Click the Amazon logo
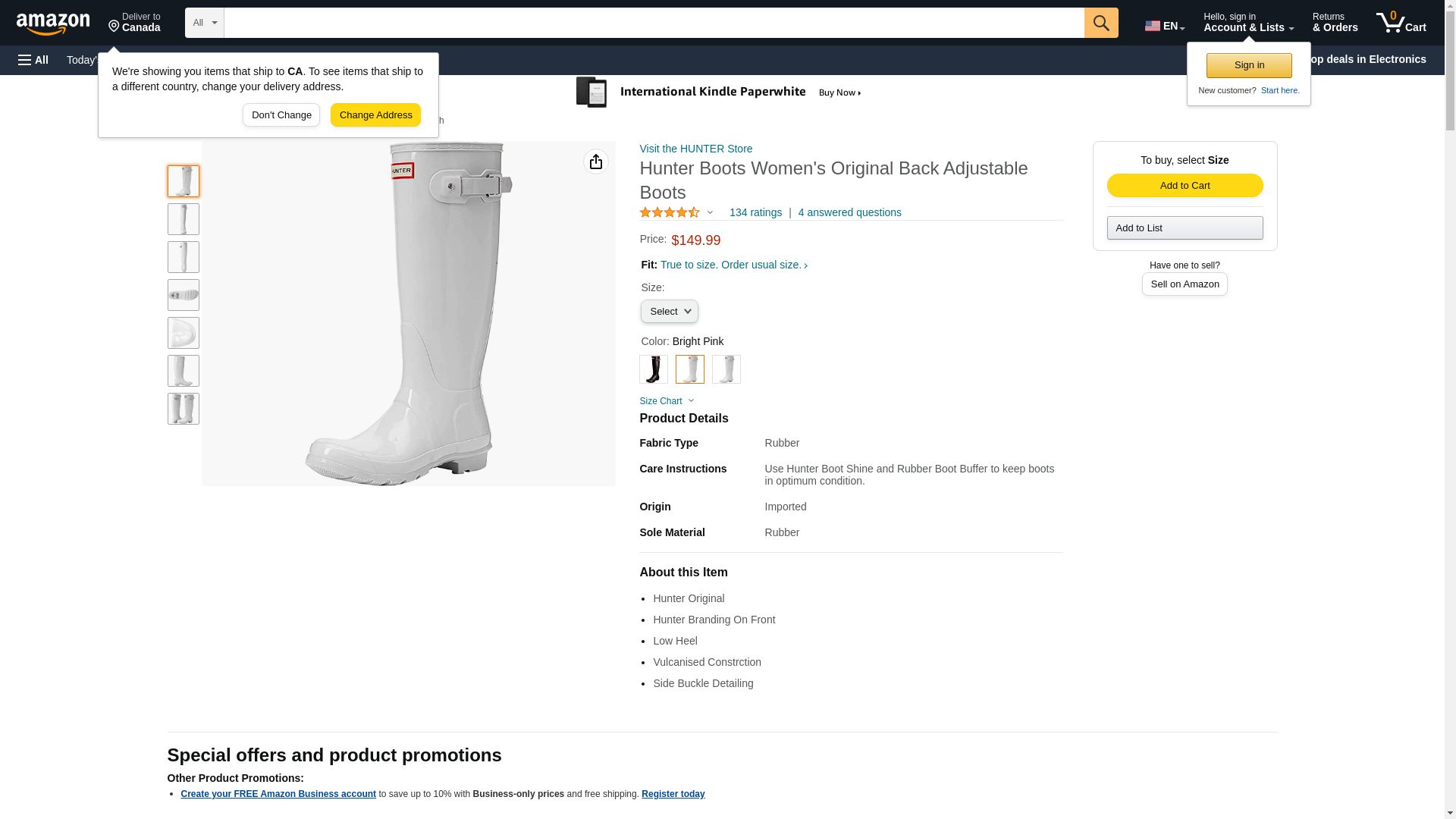Viewport: 1456px width, 819px height. (53, 24)
